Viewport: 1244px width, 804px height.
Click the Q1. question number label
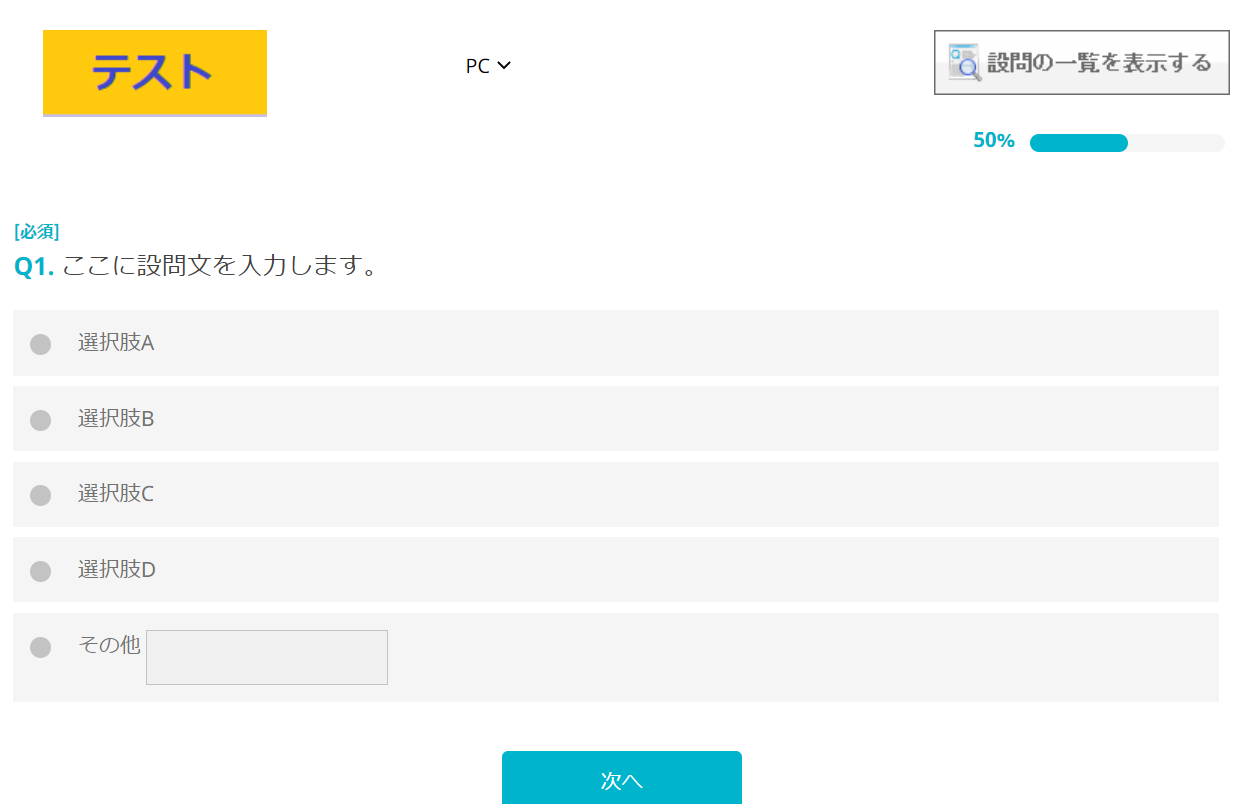(x=34, y=267)
